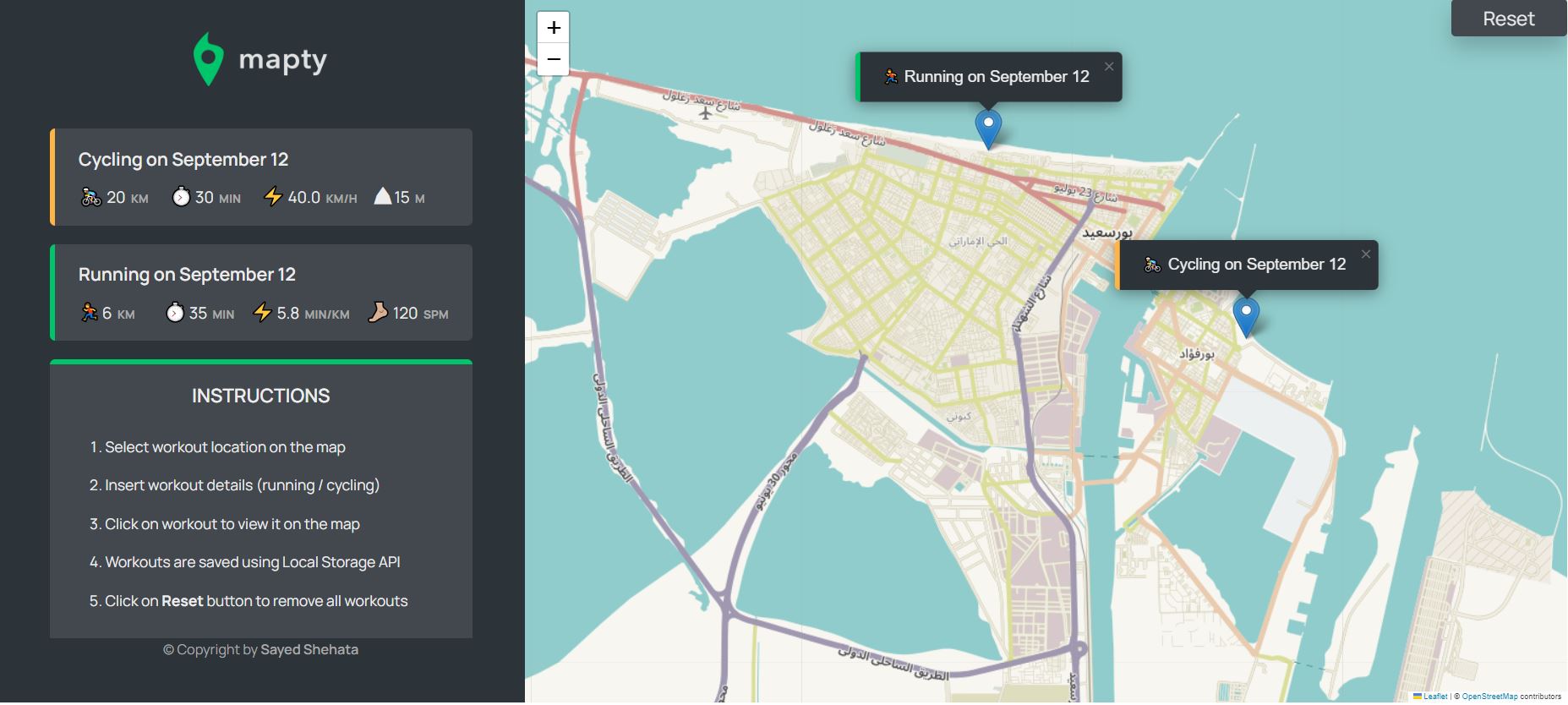Click the Reset button

pyautogui.click(x=1508, y=19)
